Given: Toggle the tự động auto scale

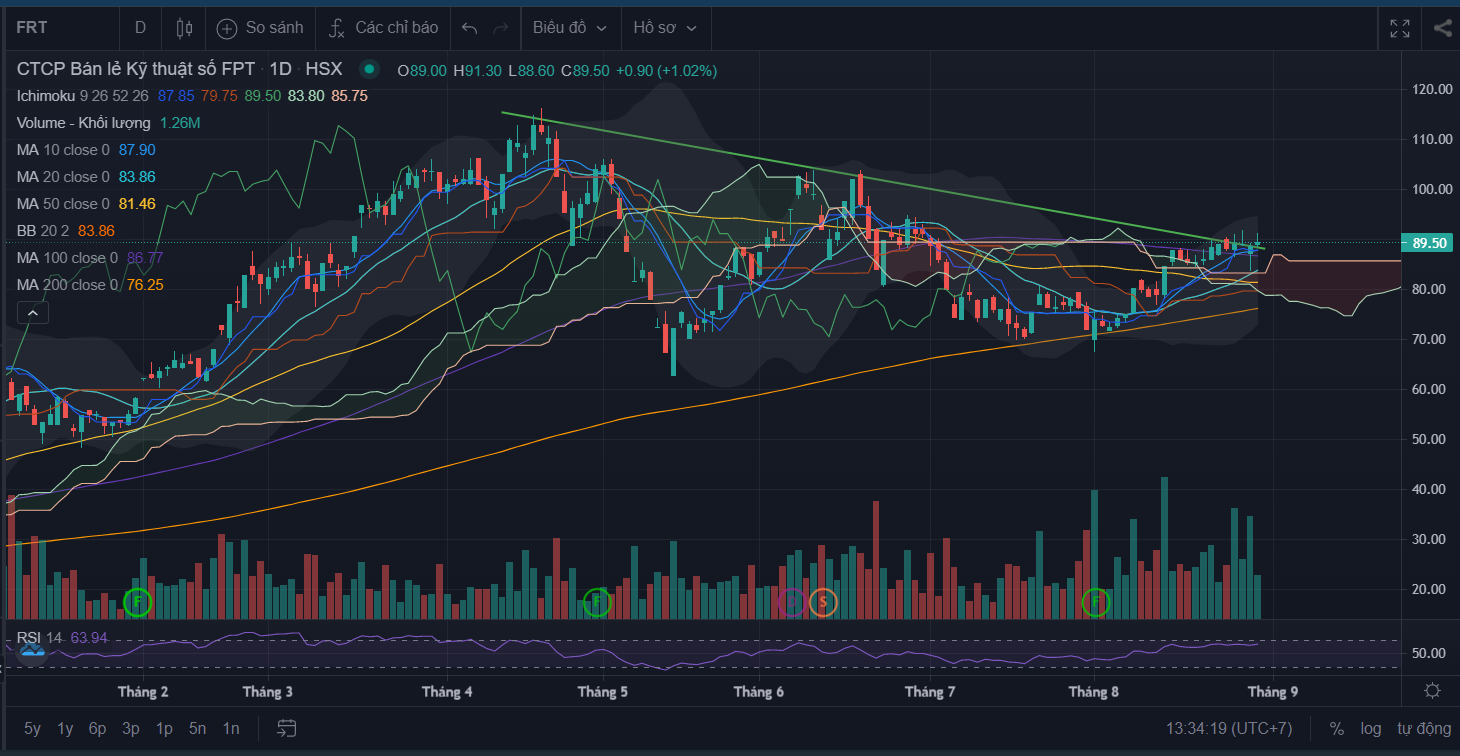Looking at the screenshot, I should pyautogui.click(x=1423, y=729).
